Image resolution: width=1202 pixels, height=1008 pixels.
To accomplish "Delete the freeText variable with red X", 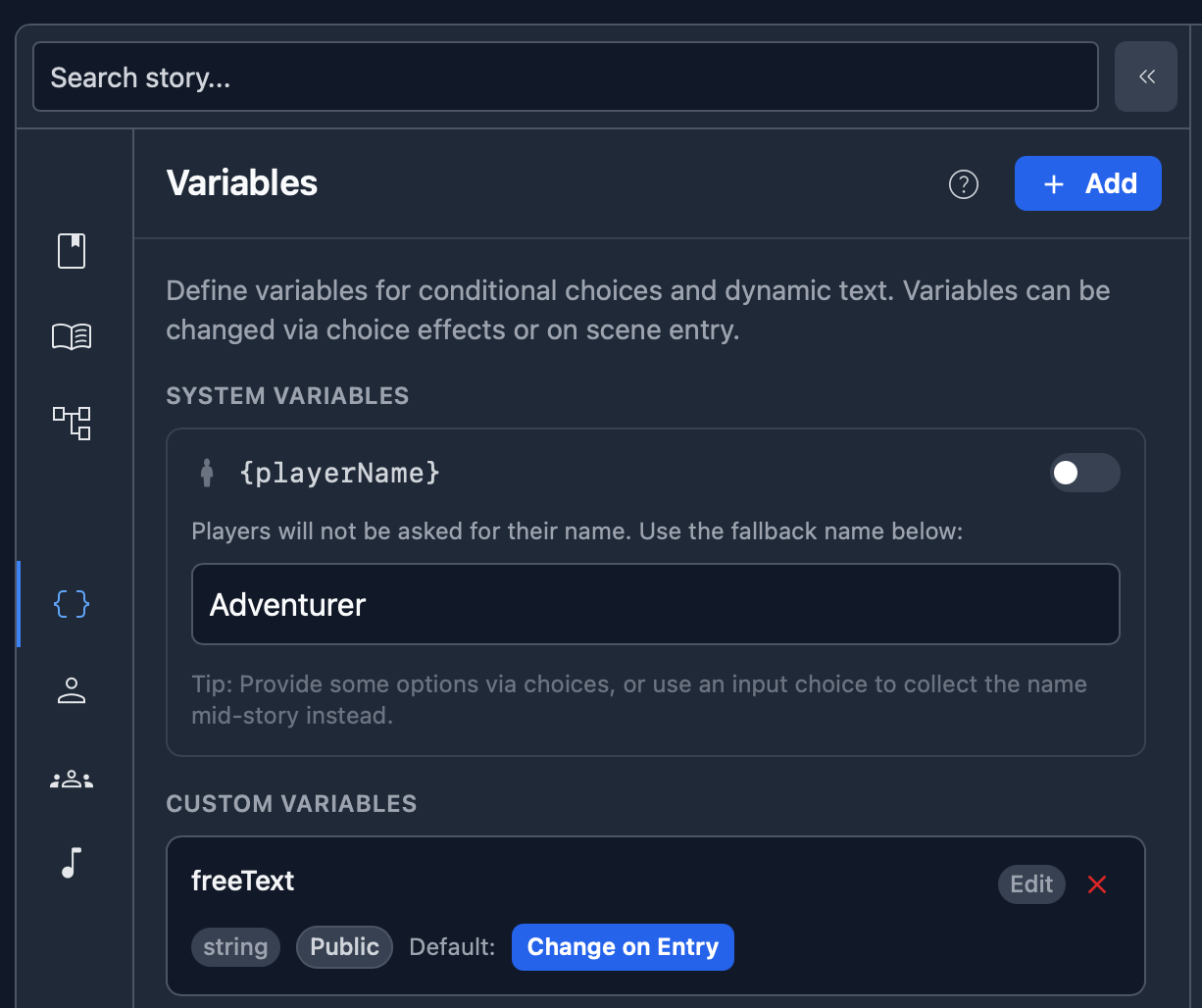I will (1097, 884).
